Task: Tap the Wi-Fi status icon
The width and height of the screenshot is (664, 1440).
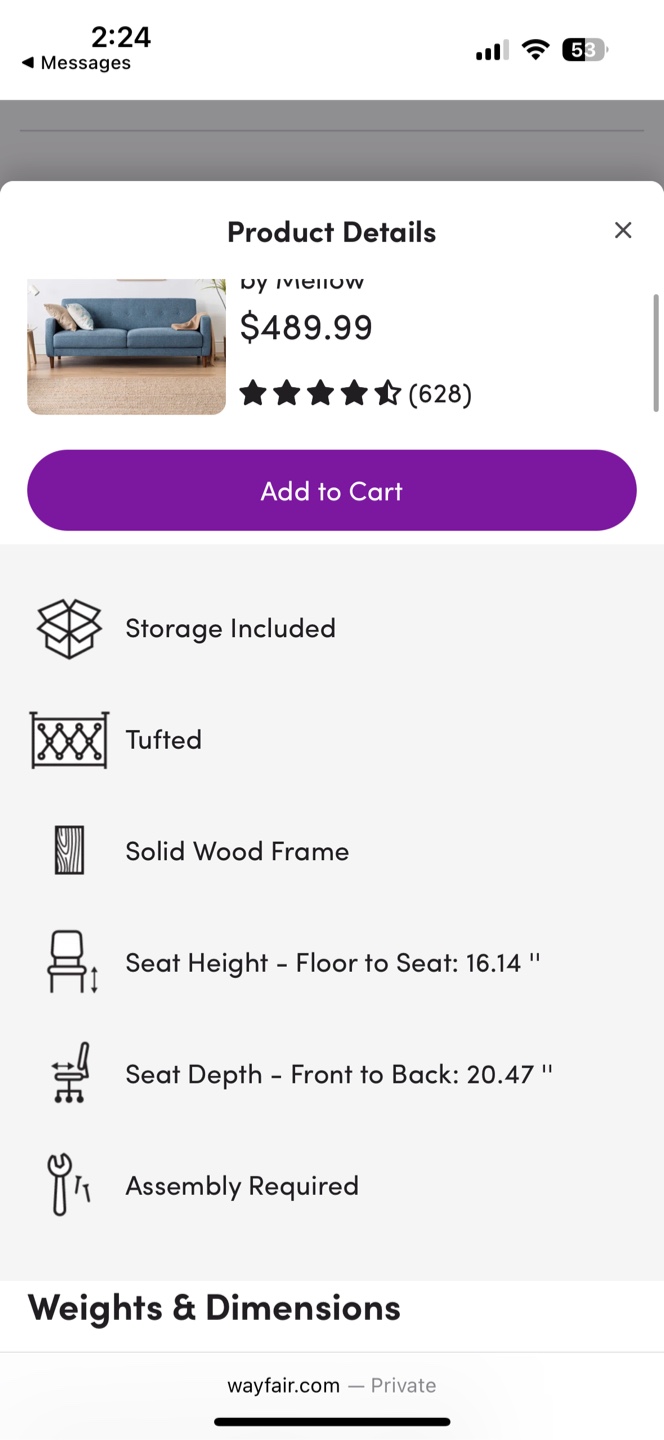Action: pos(536,50)
